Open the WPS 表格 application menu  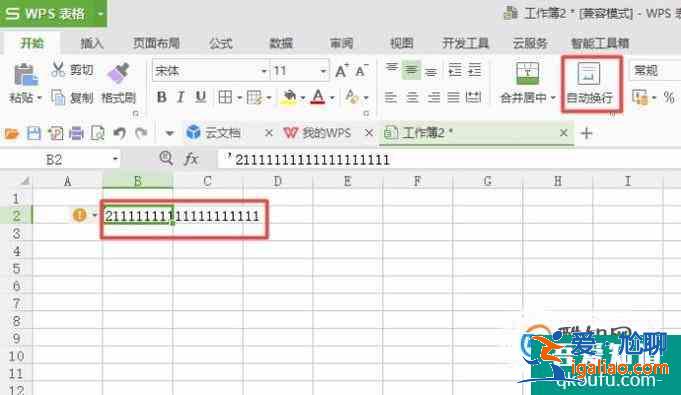click(53, 13)
